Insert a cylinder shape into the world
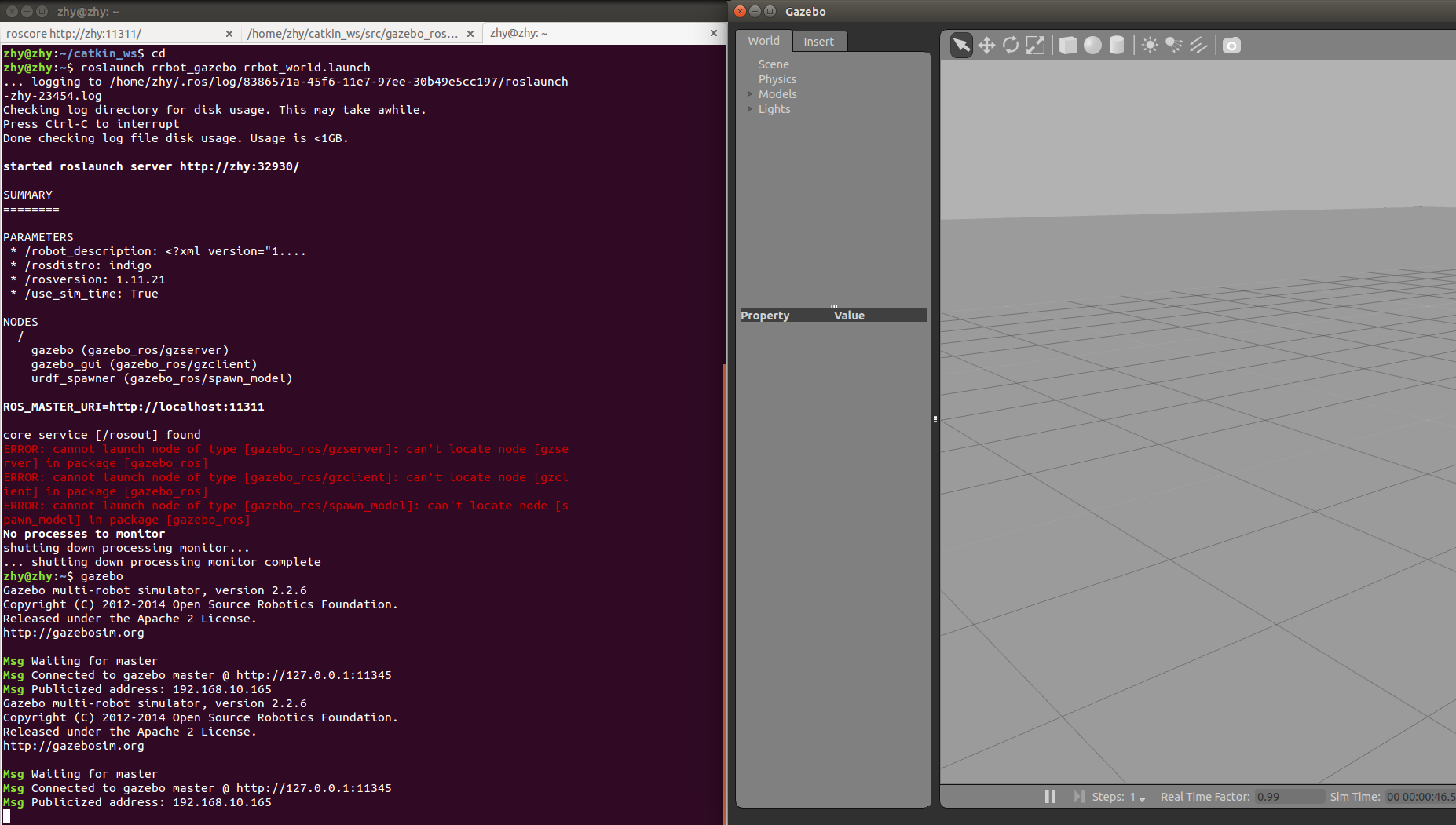 pyautogui.click(x=1117, y=45)
